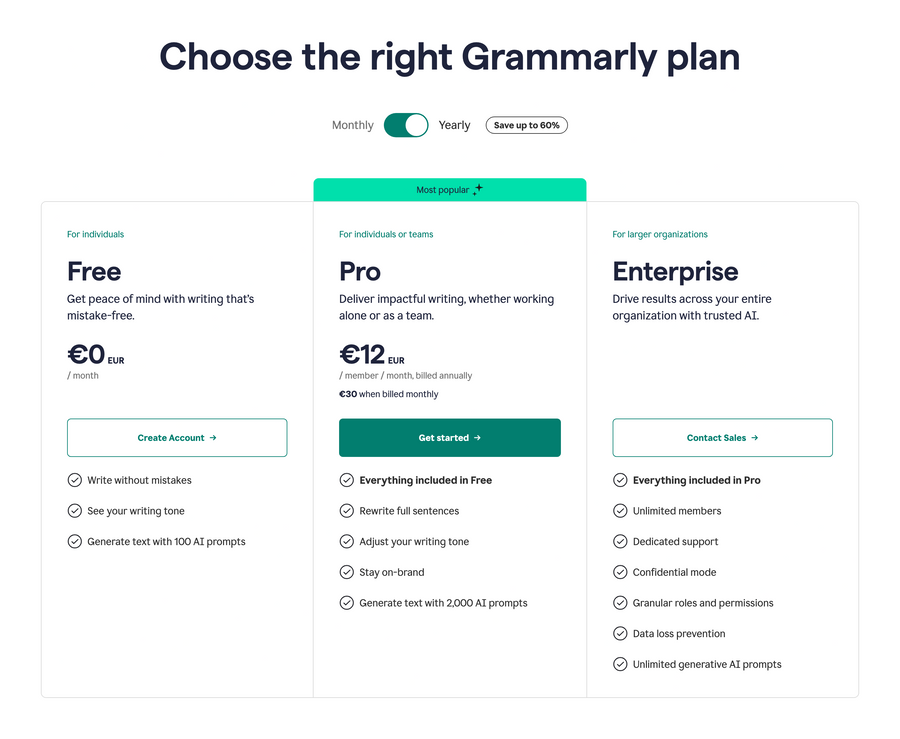Click the sparkle icon on the Most popular banner

478,189
